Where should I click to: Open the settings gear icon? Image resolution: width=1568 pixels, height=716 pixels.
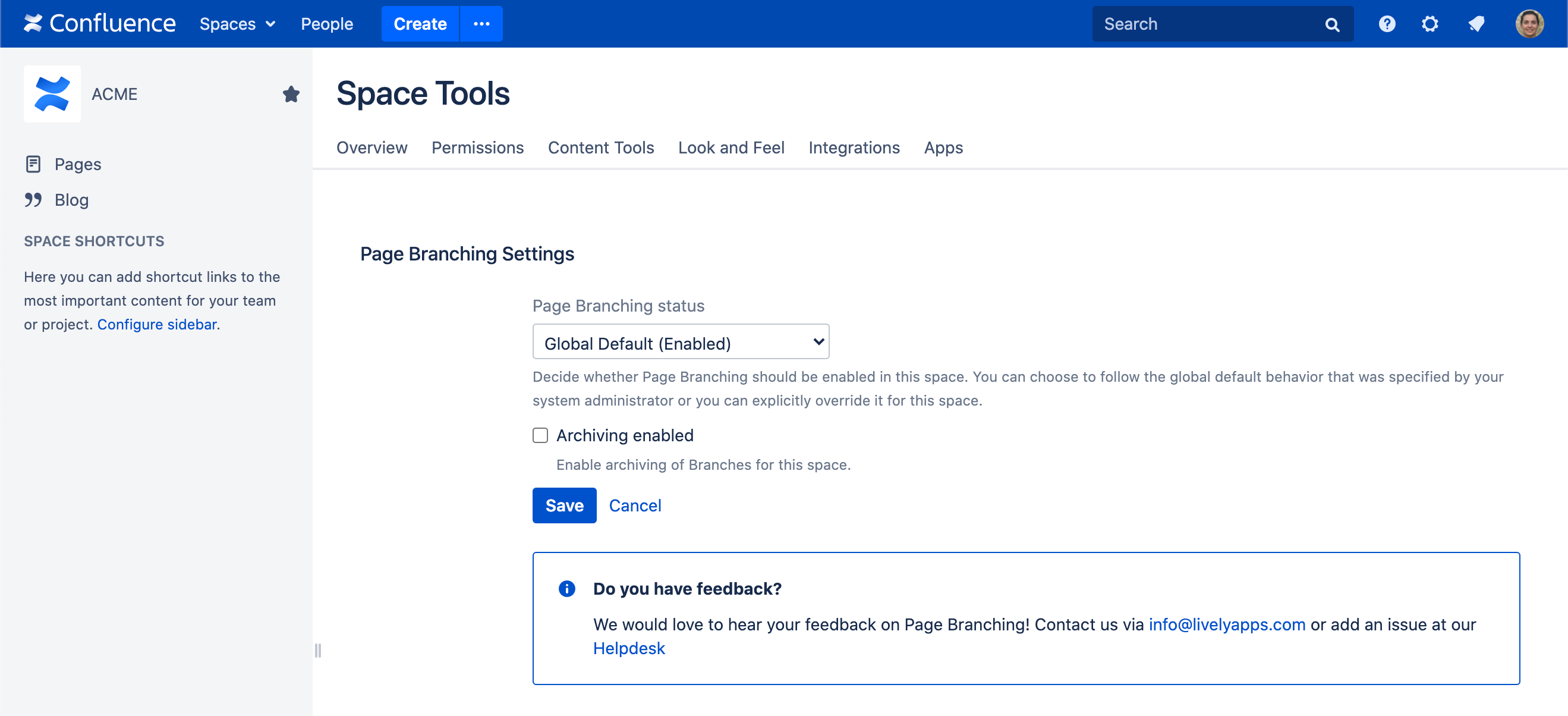coord(1430,24)
